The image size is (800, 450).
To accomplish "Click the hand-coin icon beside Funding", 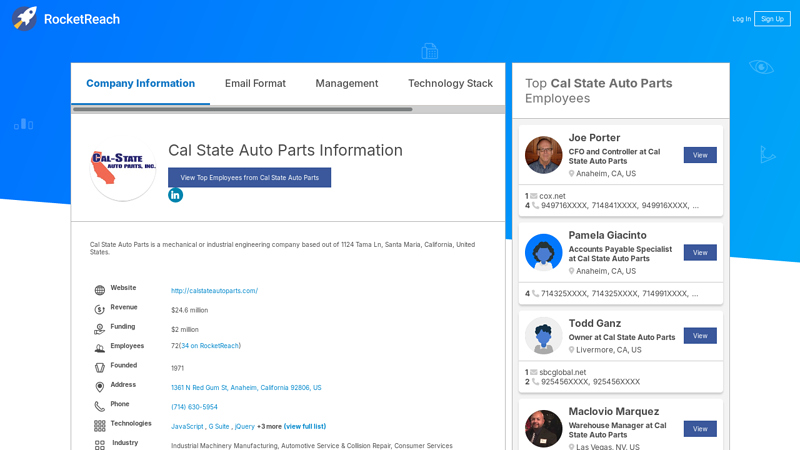I will (99, 329).
